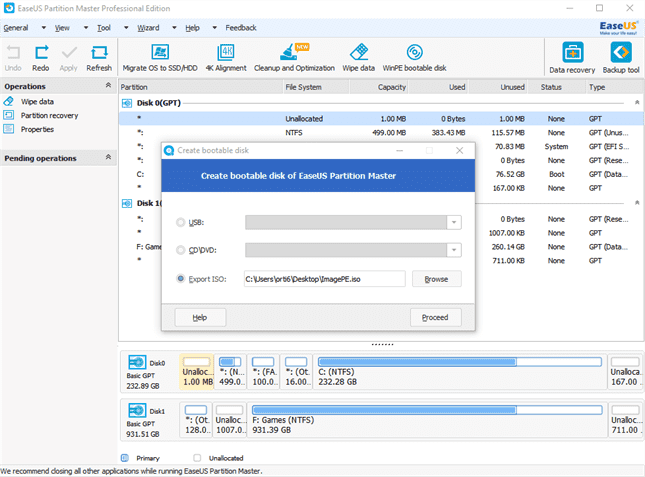Screen dimensions: 645x477
Task: Select Disk1 1007 KB unallocated block
Action: pyautogui.click(x=230, y=420)
